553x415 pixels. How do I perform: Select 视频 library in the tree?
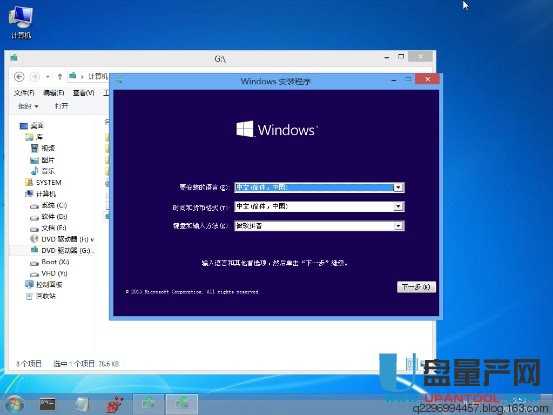click(x=48, y=148)
